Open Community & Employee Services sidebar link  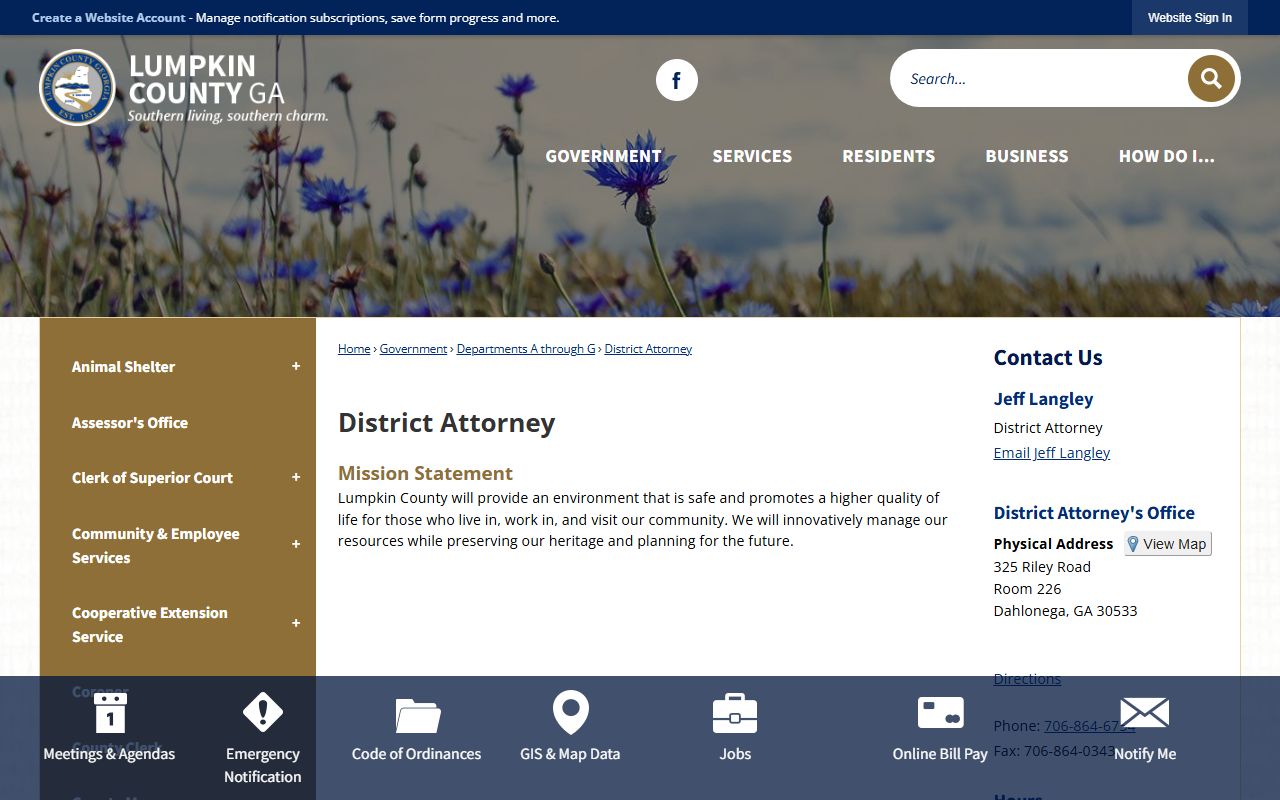tap(156, 546)
